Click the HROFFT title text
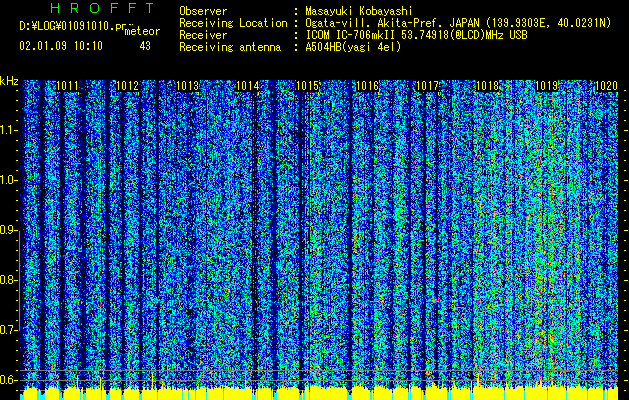The width and height of the screenshot is (629, 400). coord(102,8)
